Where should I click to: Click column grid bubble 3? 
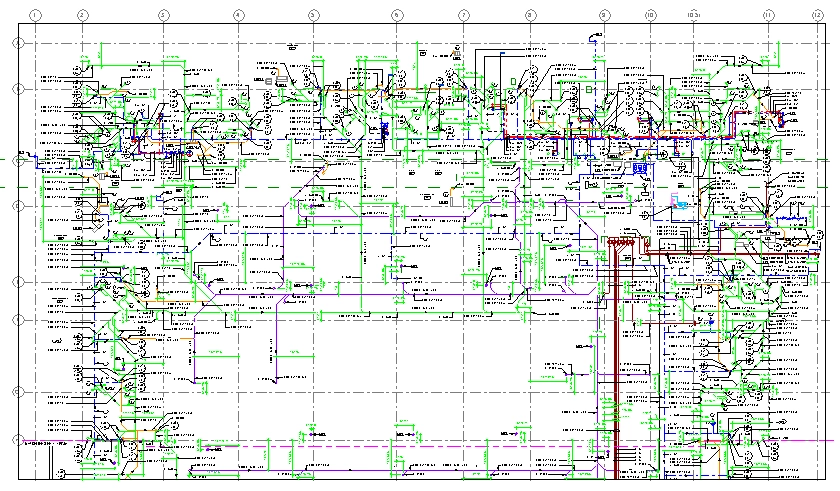click(164, 15)
